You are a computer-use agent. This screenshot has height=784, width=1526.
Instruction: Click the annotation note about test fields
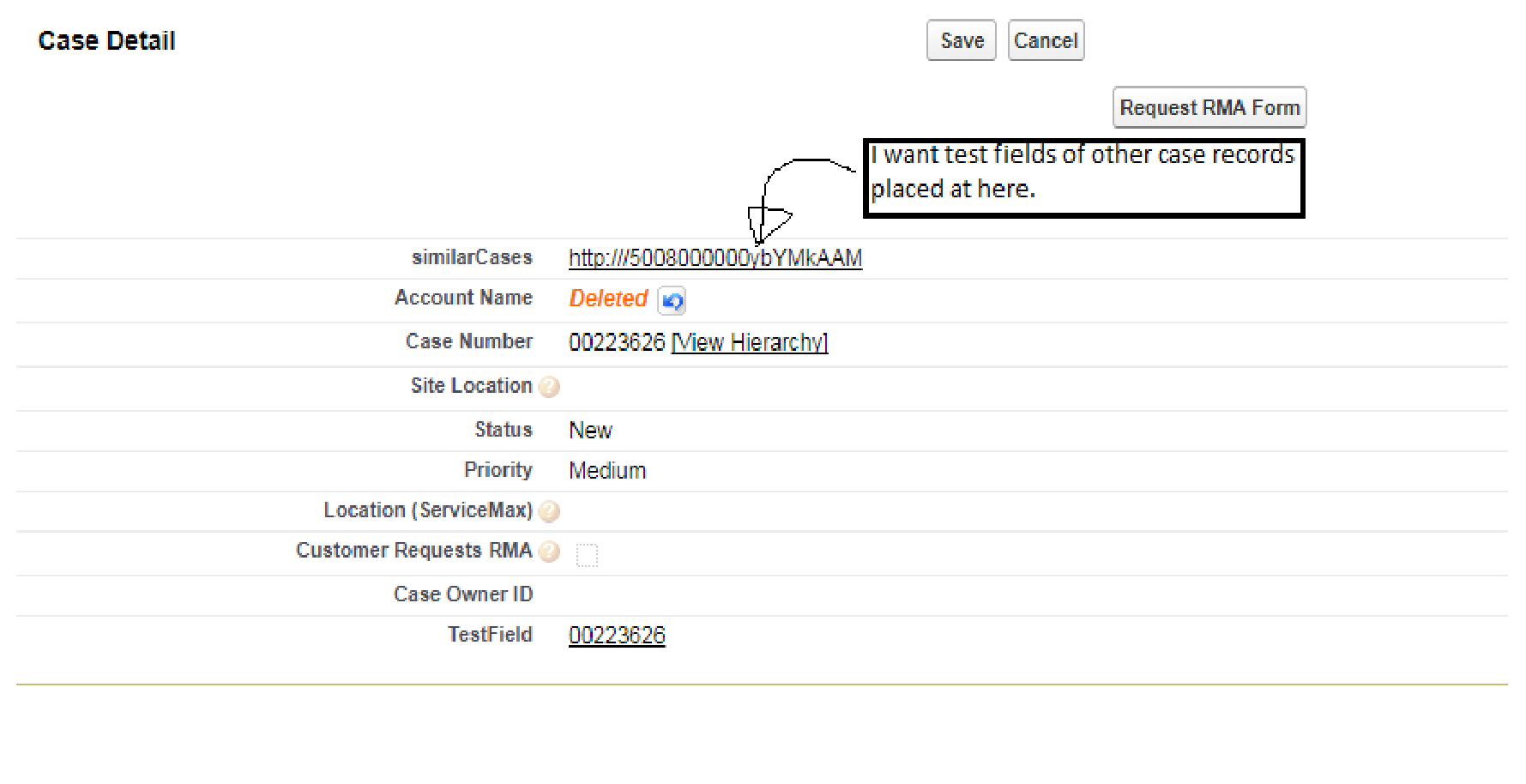(x=1083, y=172)
